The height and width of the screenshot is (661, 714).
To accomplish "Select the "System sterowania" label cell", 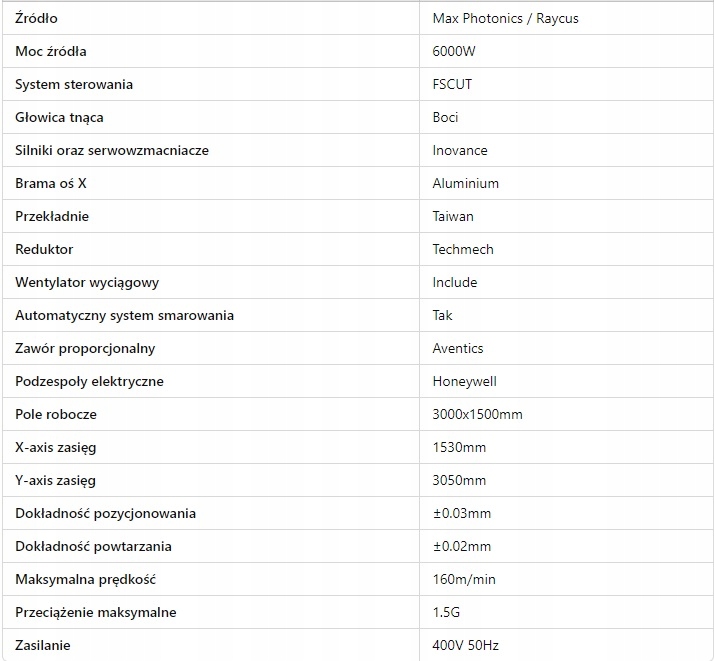I will coord(74,84).
